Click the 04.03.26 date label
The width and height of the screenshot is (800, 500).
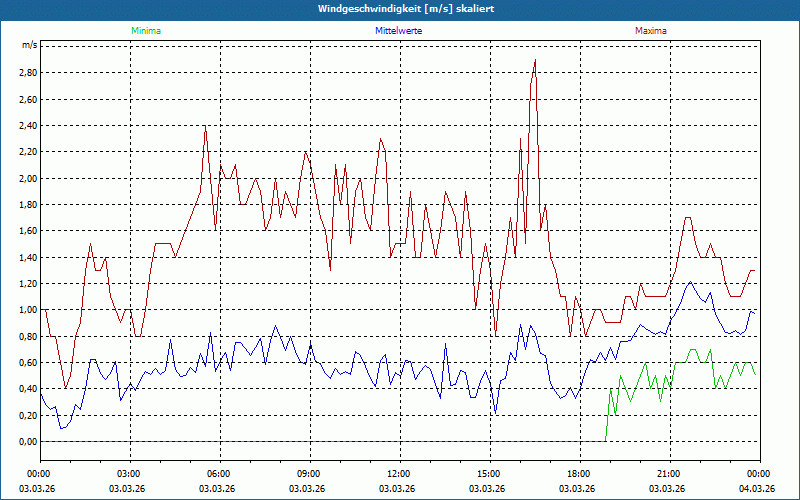(x=757, y=488)
